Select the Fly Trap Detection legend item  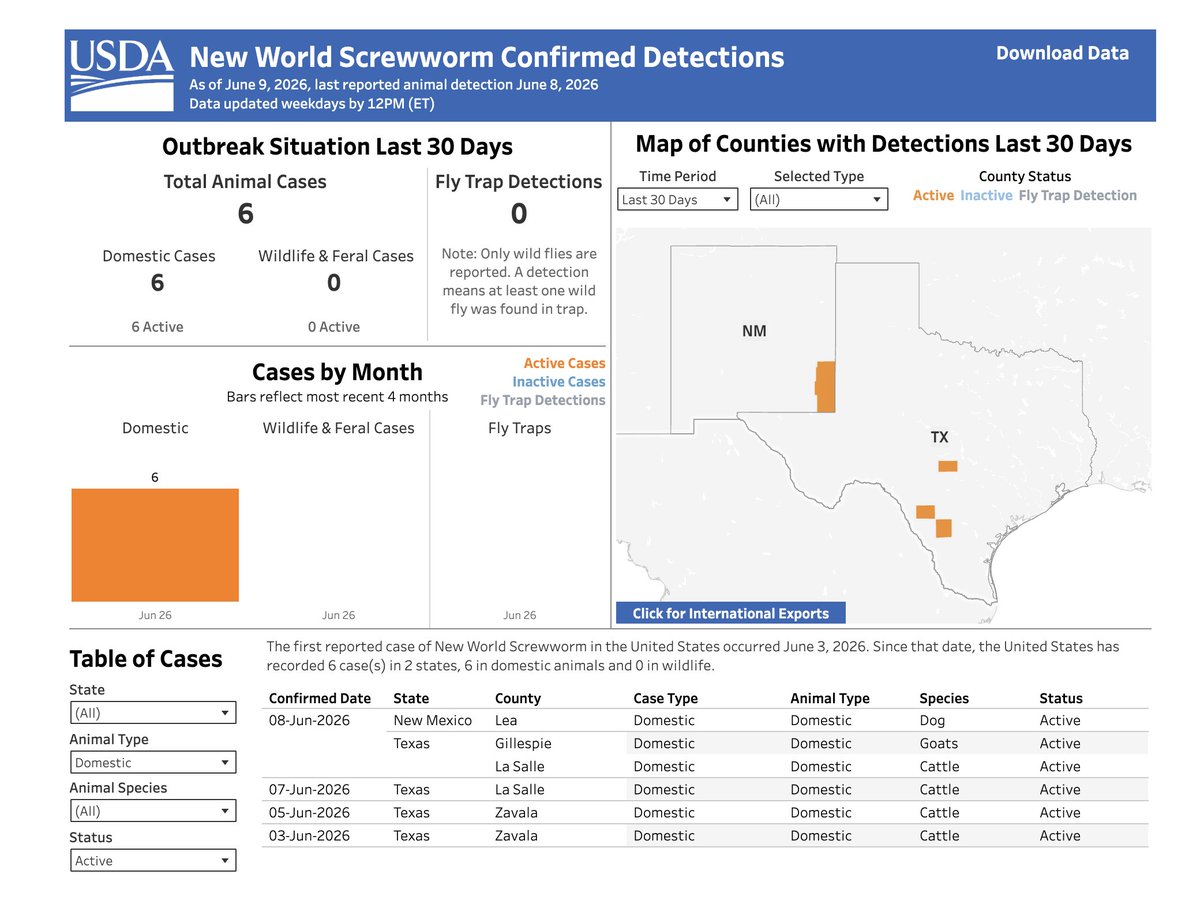1077,195
